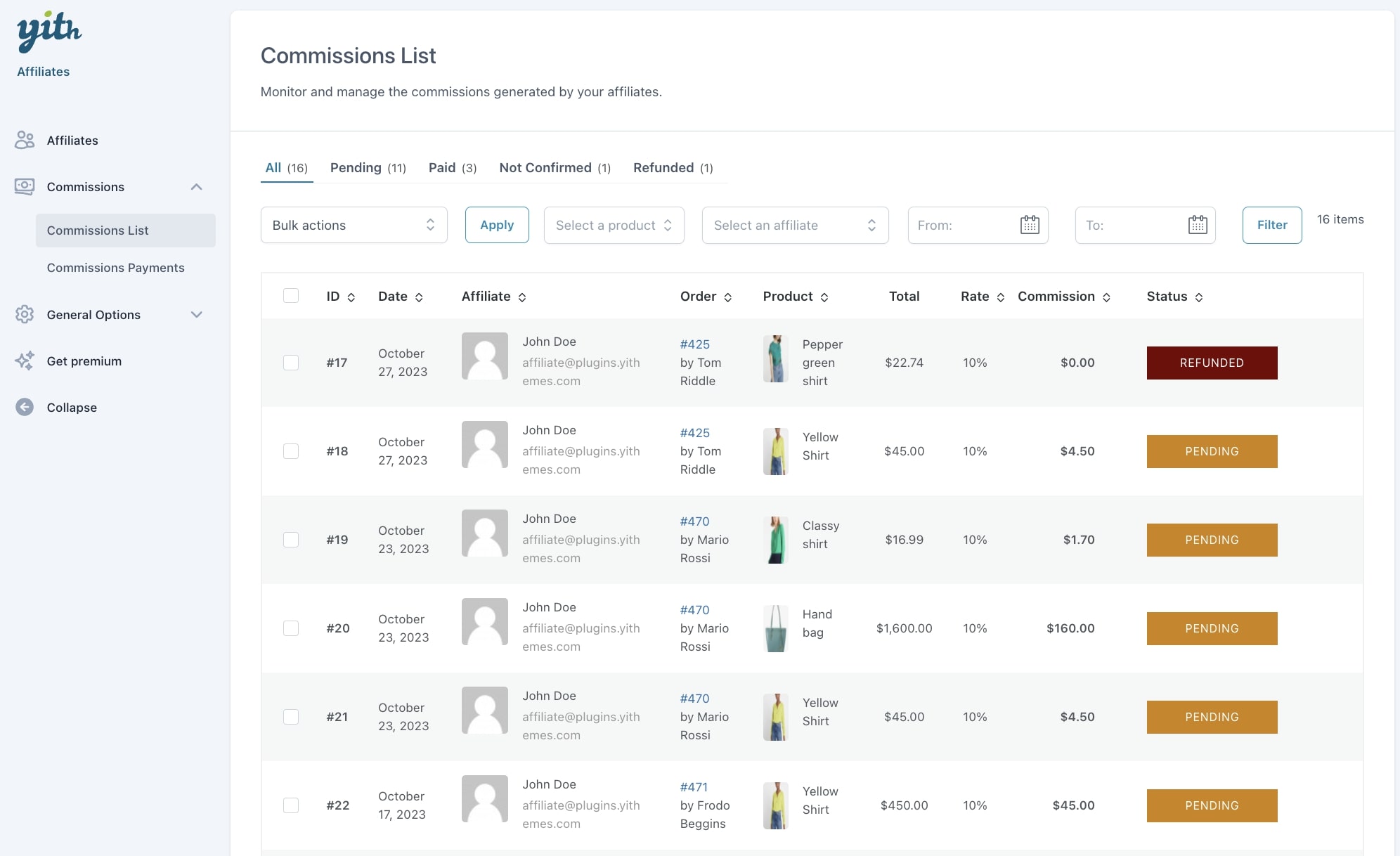The width and height of the screenshot is (1400, 856).
Task: Sort by Affiliate column arrows
Action: pyautogui.click(x=522, y=297)
